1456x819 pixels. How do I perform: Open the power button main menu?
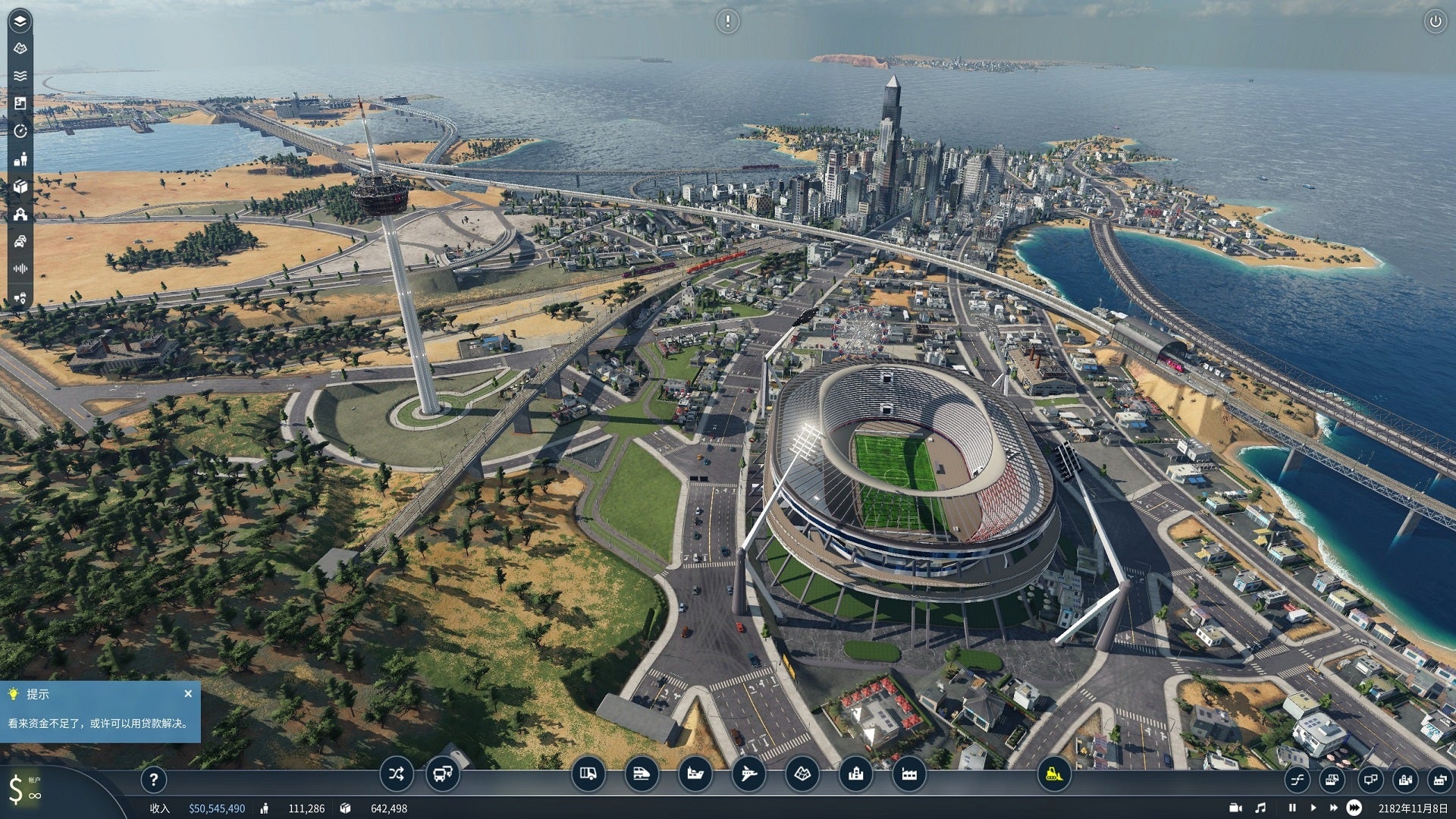tap(1435, 21)
